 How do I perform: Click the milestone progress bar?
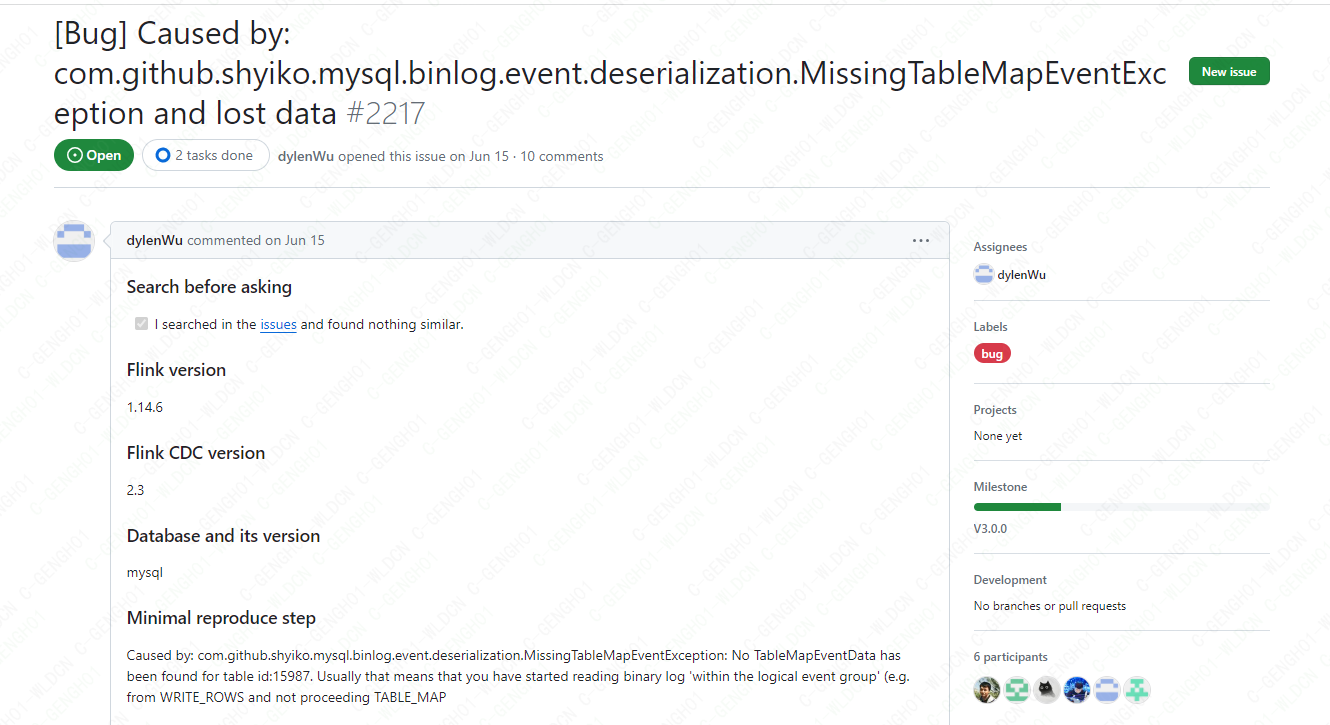1121,507
